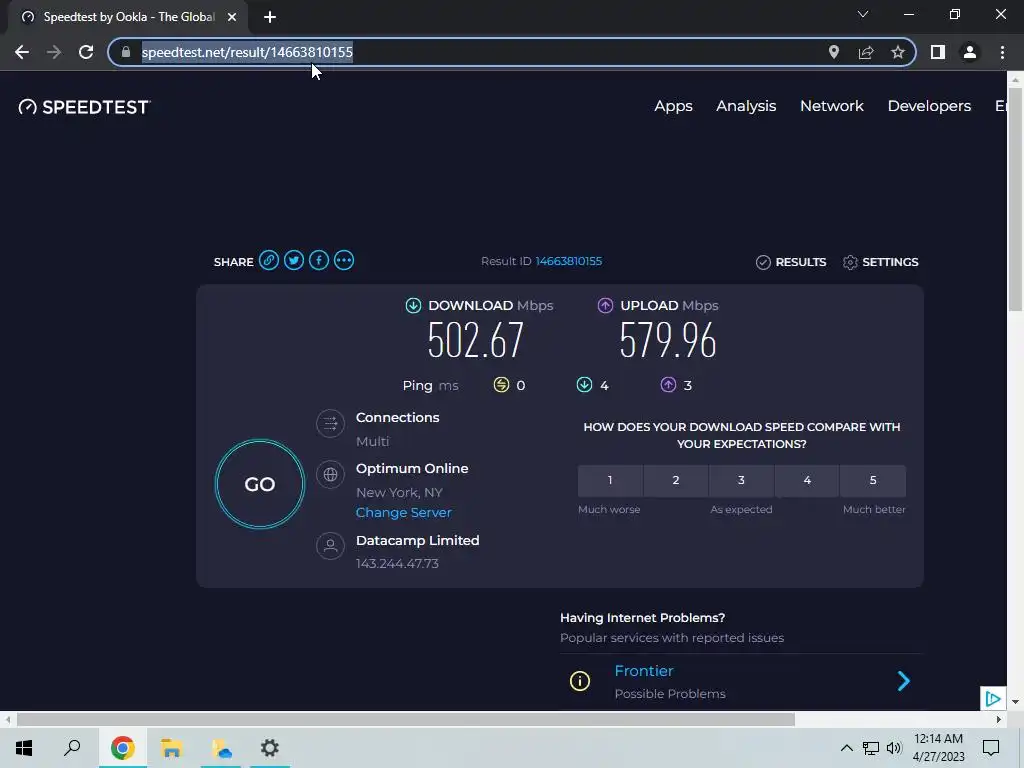Open the AdChoices icon
This screenshot has height=768, width=1024.
(x=993, y=699)
